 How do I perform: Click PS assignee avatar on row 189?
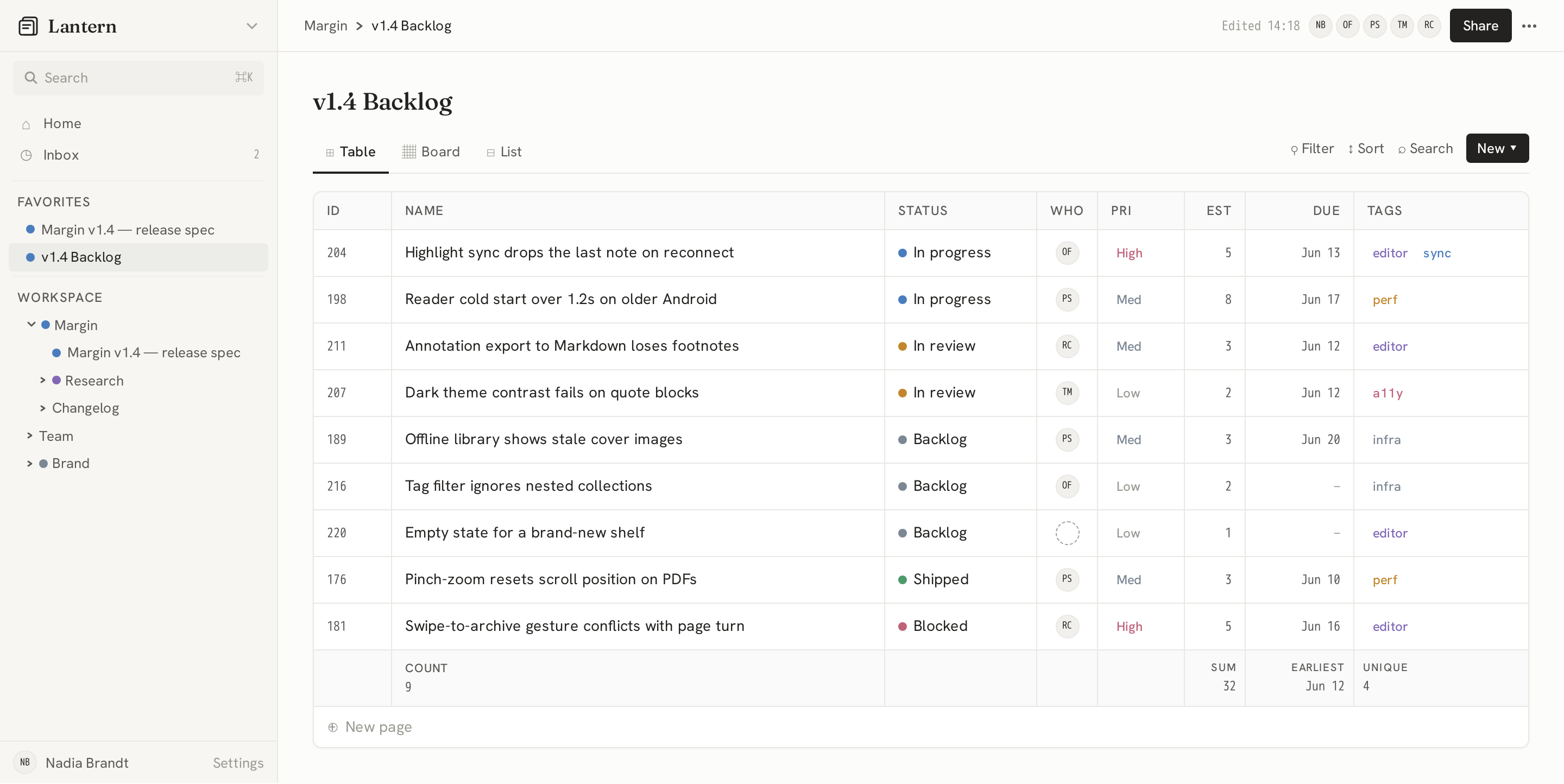click(x=1067, y=439)
